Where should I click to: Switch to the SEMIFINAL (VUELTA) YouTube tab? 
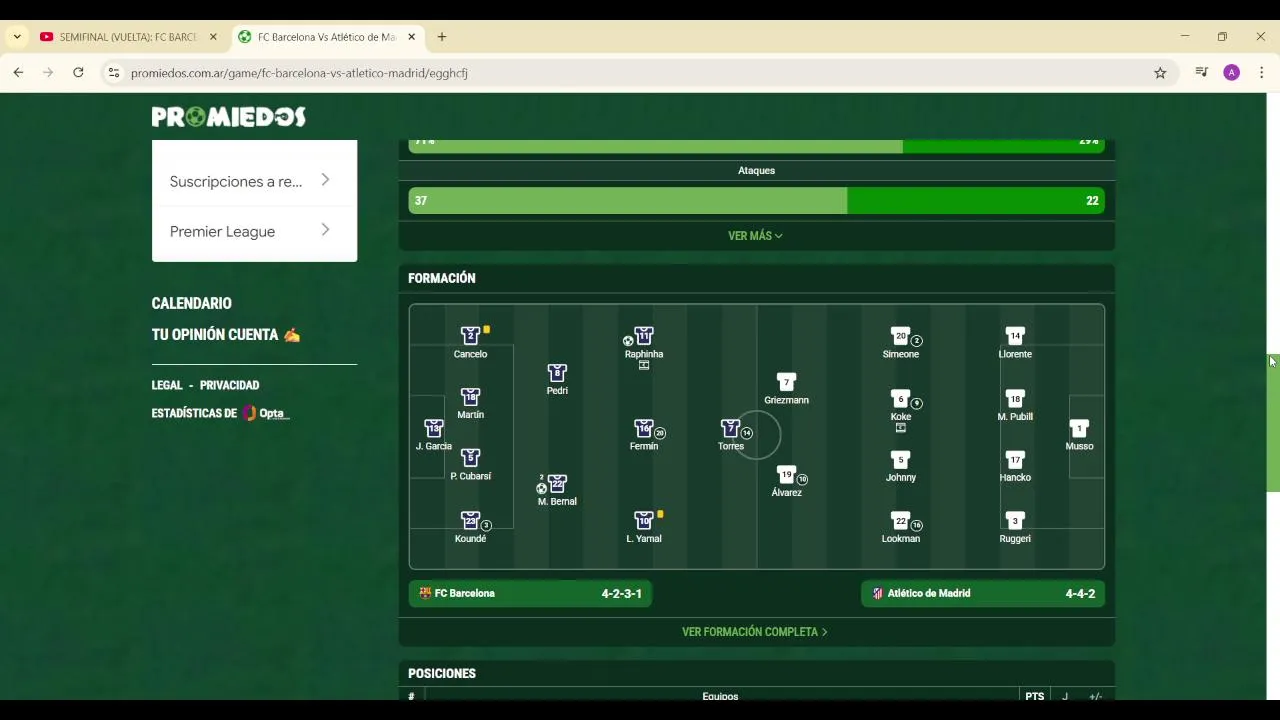(x=128, y=37)
